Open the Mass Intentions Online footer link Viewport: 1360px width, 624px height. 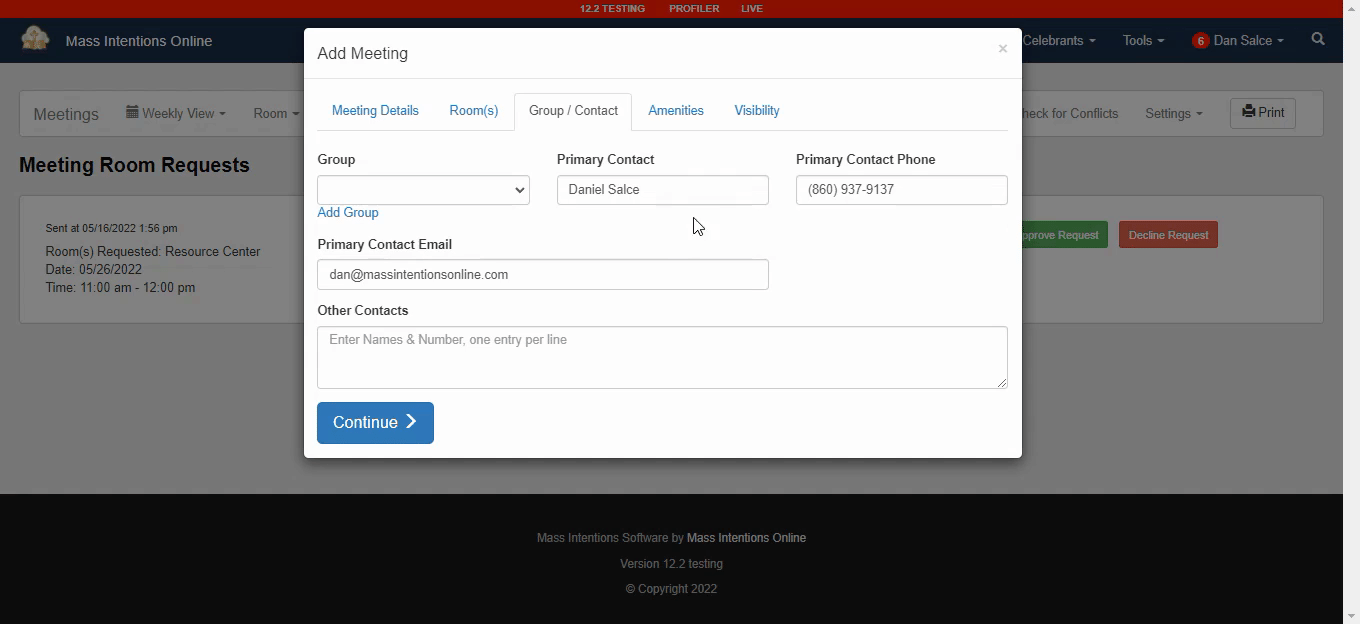click(746, 538)
